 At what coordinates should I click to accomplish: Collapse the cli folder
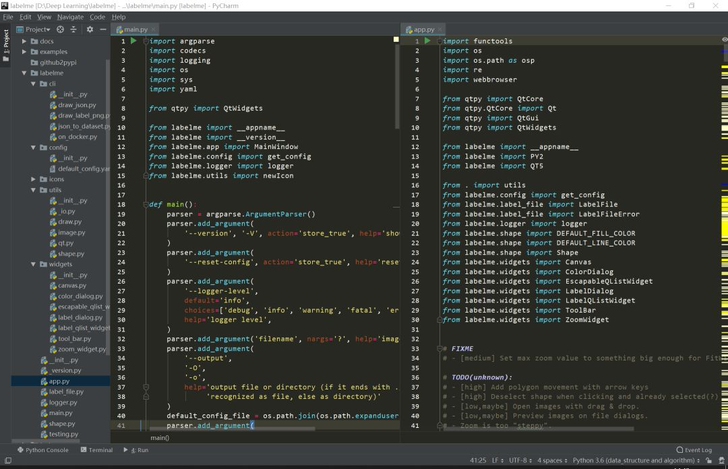tap(33, 84)
